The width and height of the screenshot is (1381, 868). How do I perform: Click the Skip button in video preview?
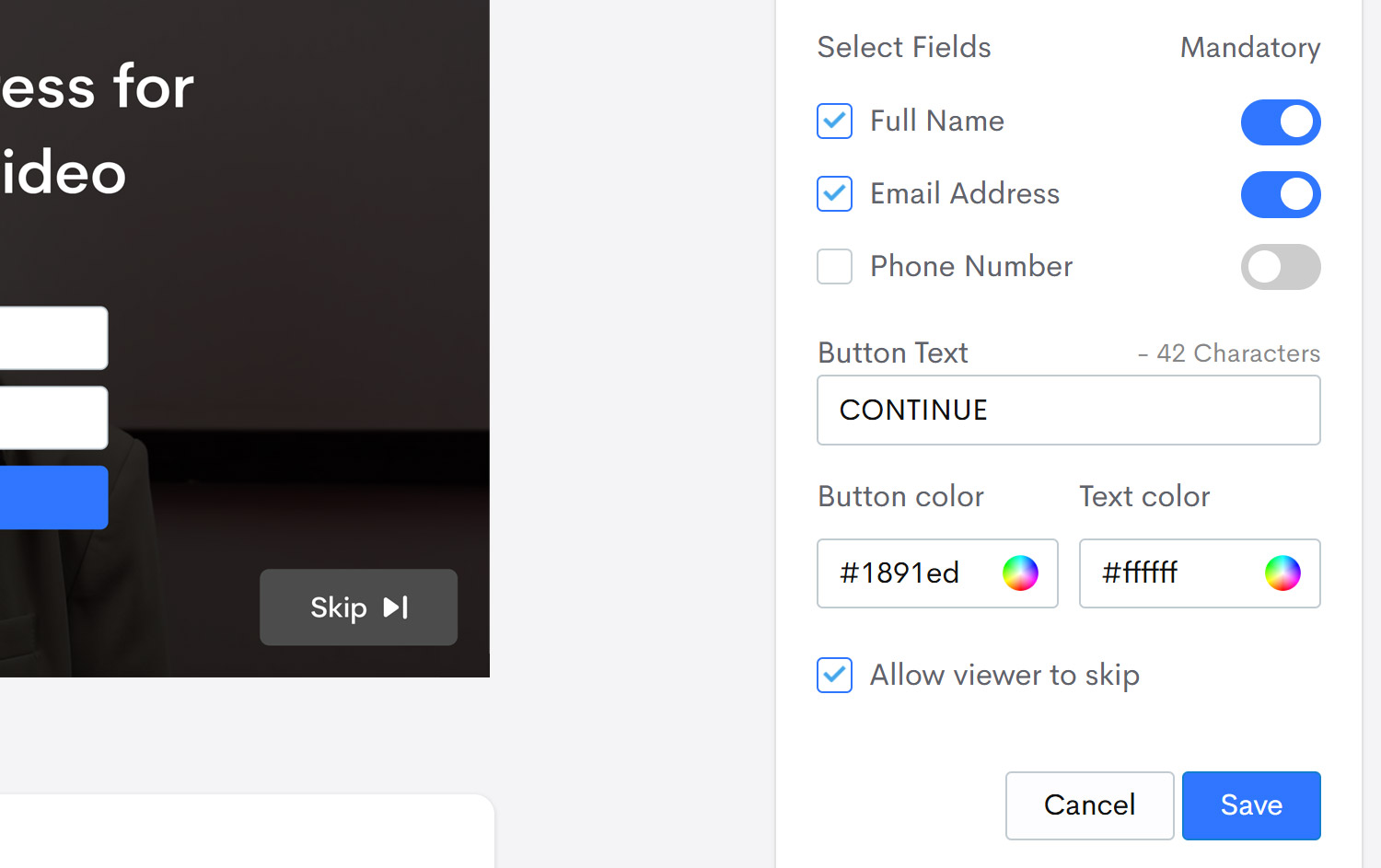point(358,608)
